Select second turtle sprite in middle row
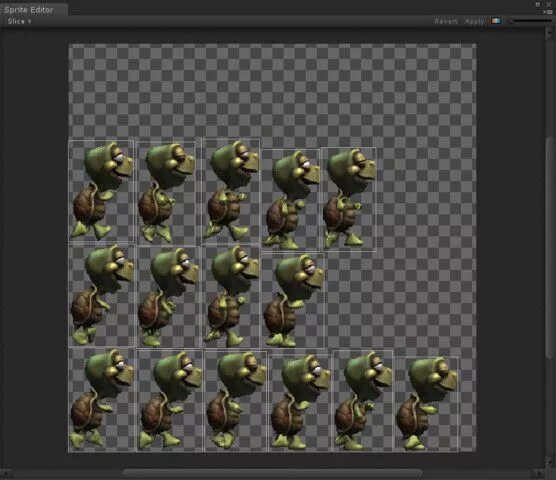 [168, 297]
